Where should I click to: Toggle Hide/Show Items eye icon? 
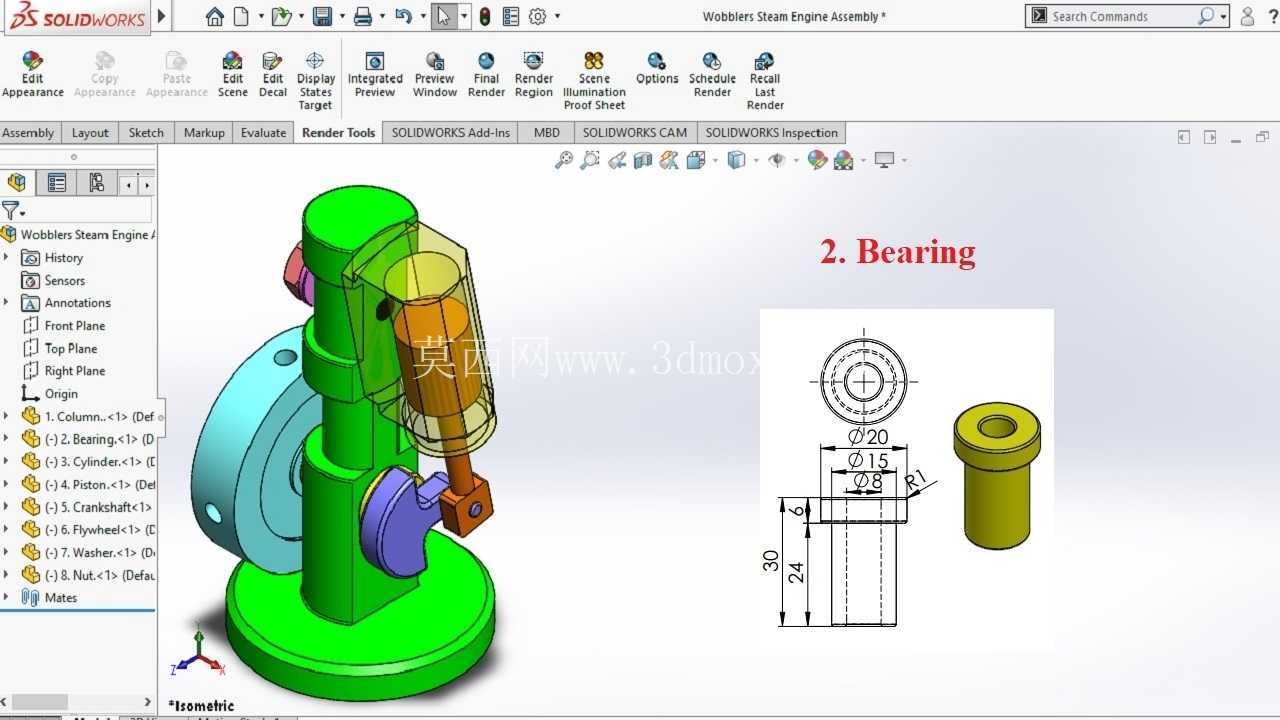coord(777,160)
